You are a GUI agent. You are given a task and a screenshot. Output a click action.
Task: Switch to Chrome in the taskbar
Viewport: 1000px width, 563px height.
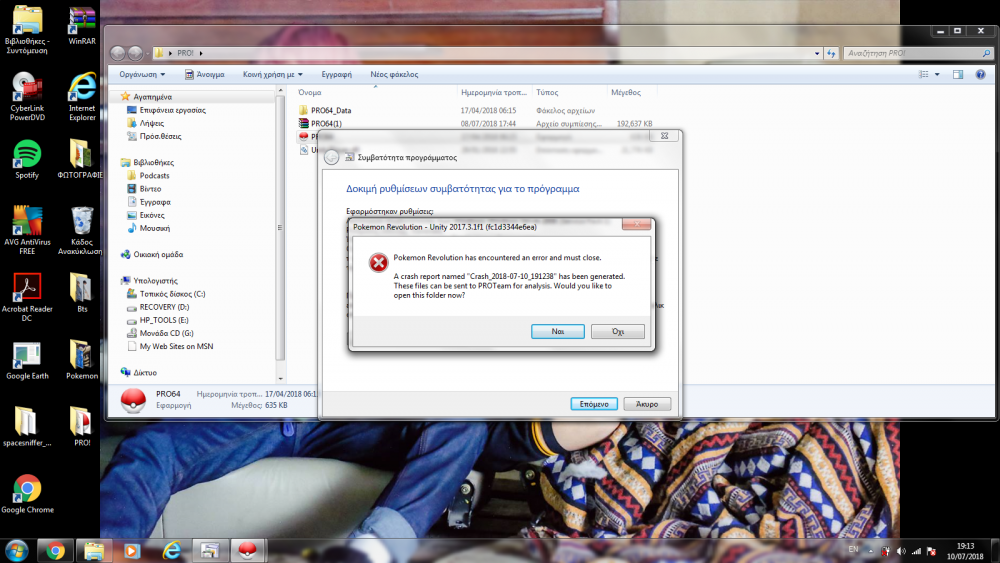(55, 550)
